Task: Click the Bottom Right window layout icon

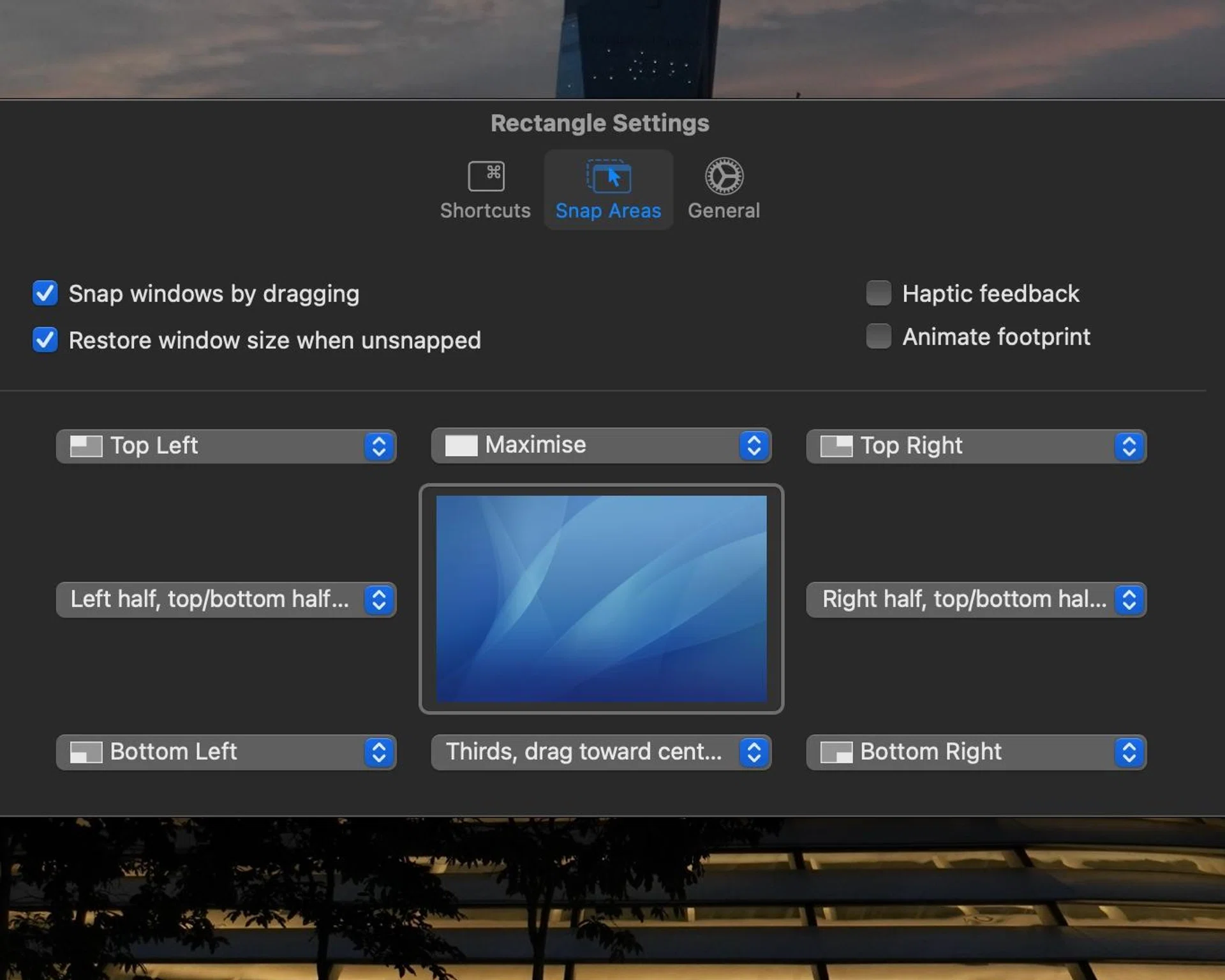Action: (836, 752)
